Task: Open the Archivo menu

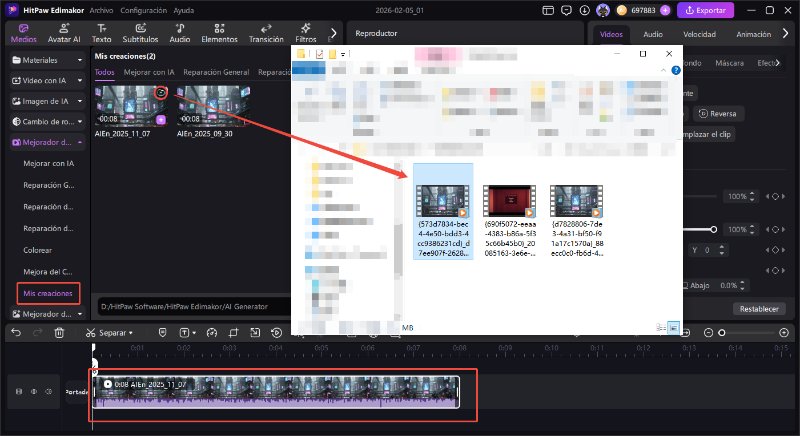Action: click(x=101, y=10)
